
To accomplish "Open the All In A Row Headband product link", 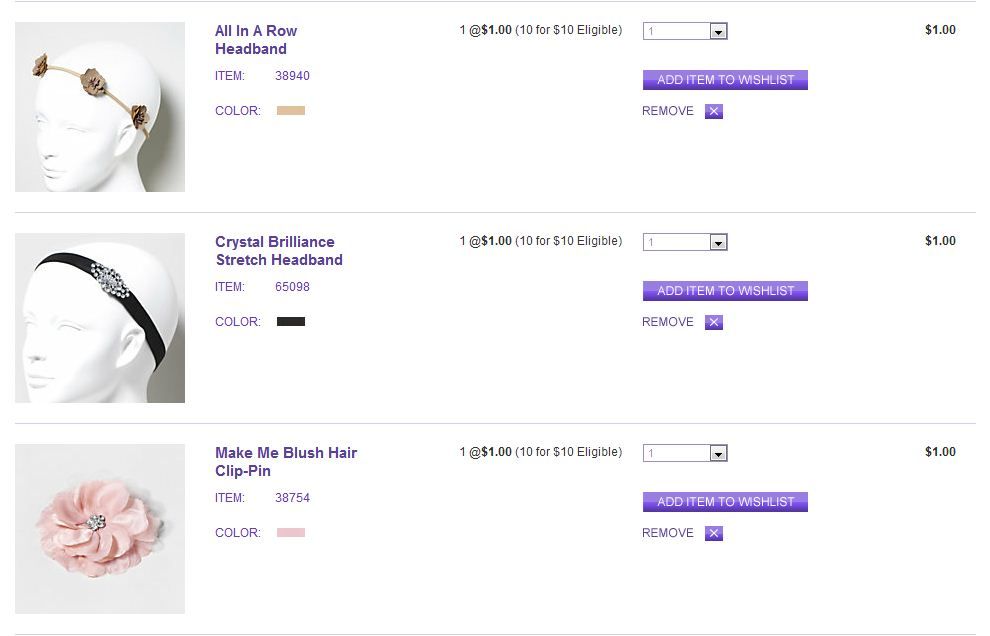I will click(x=256, y=40).
